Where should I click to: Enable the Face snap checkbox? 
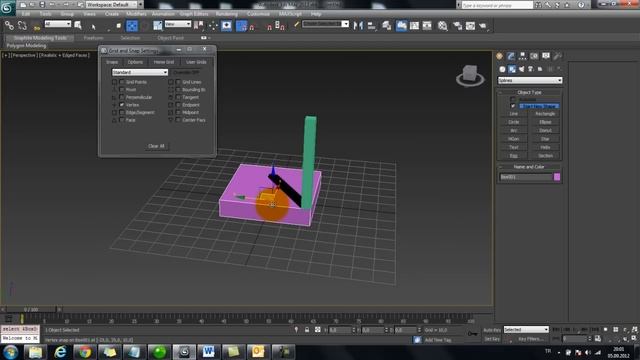[x=122, y=120]
